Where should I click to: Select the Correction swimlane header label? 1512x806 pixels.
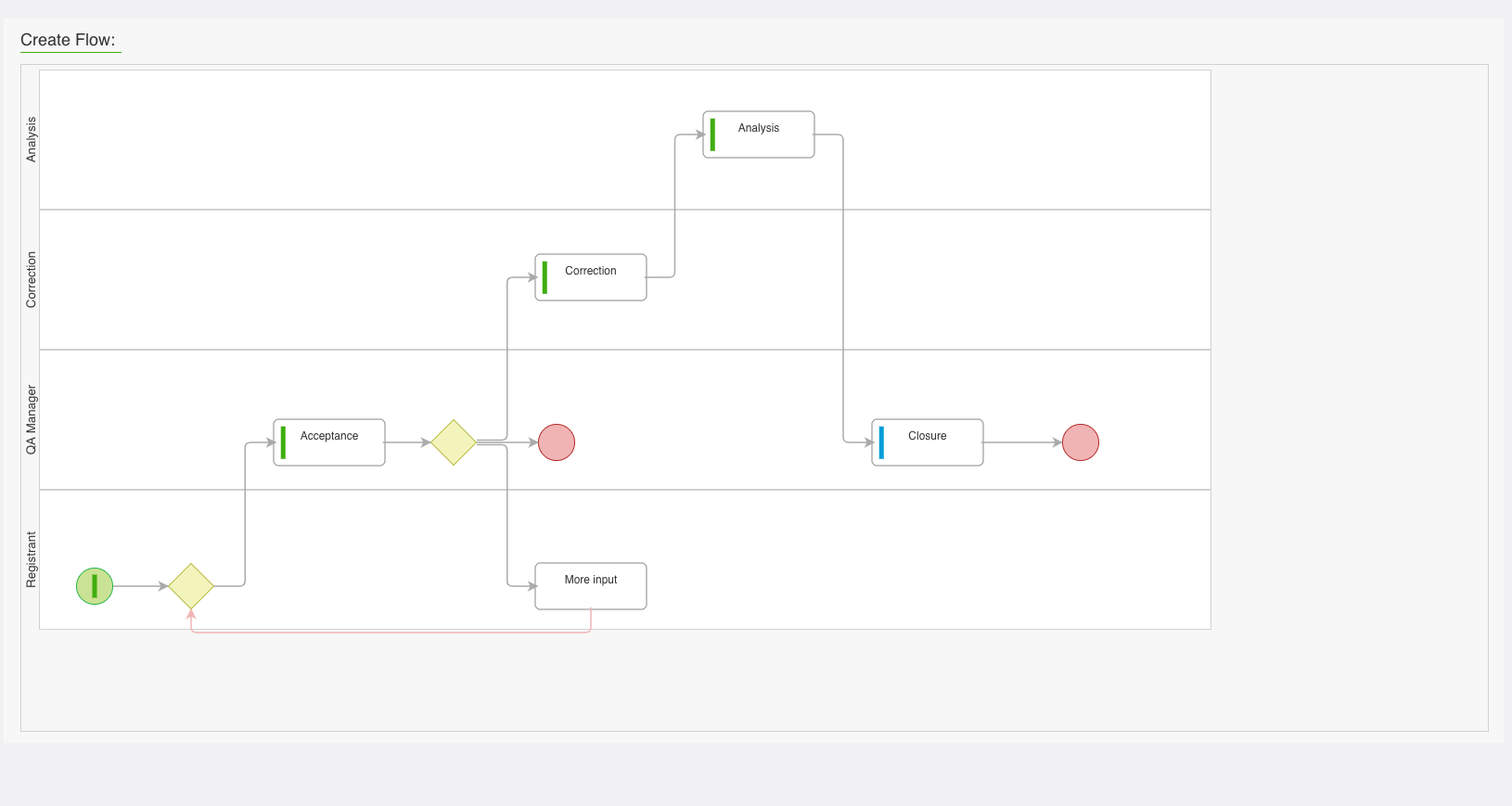[x=32, y=280]
